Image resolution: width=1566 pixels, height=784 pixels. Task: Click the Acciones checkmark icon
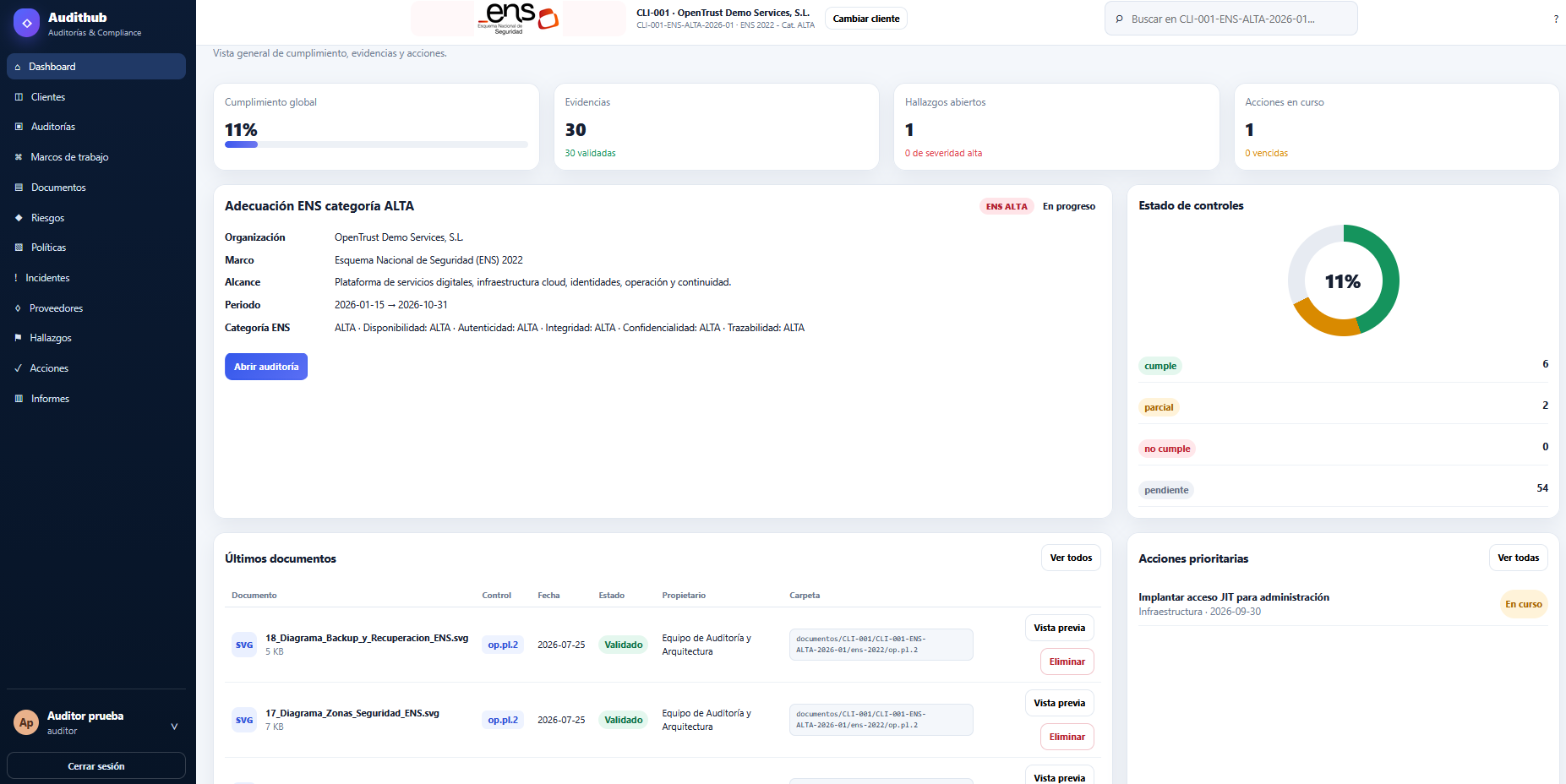[18, 368]
